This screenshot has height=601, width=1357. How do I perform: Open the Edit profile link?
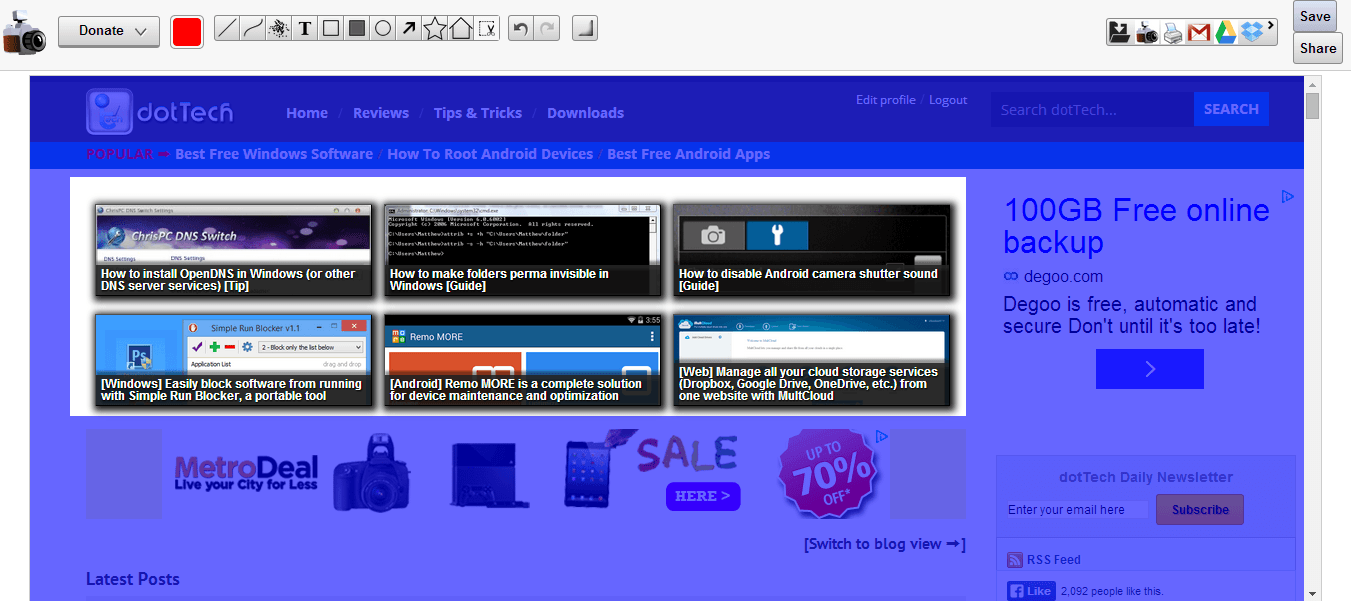[886, 100]
